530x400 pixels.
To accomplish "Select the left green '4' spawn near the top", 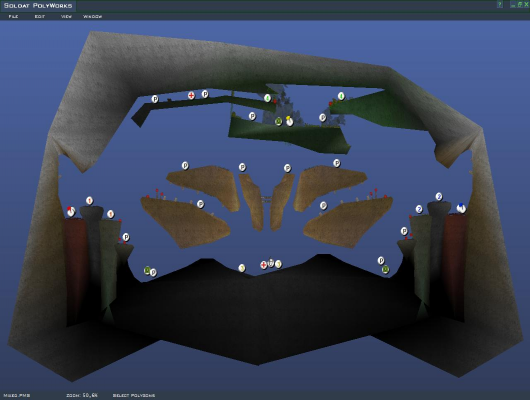I will coord(267,98).
